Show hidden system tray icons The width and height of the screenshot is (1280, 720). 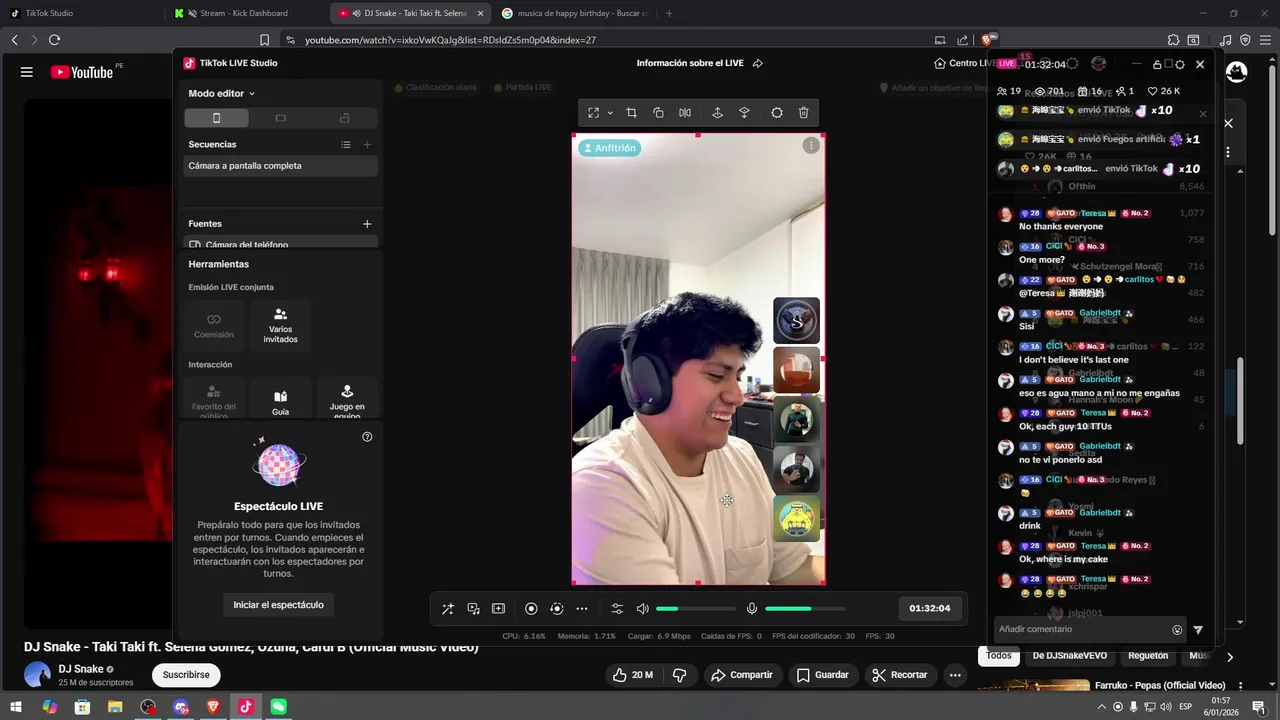coord(1102,707)
